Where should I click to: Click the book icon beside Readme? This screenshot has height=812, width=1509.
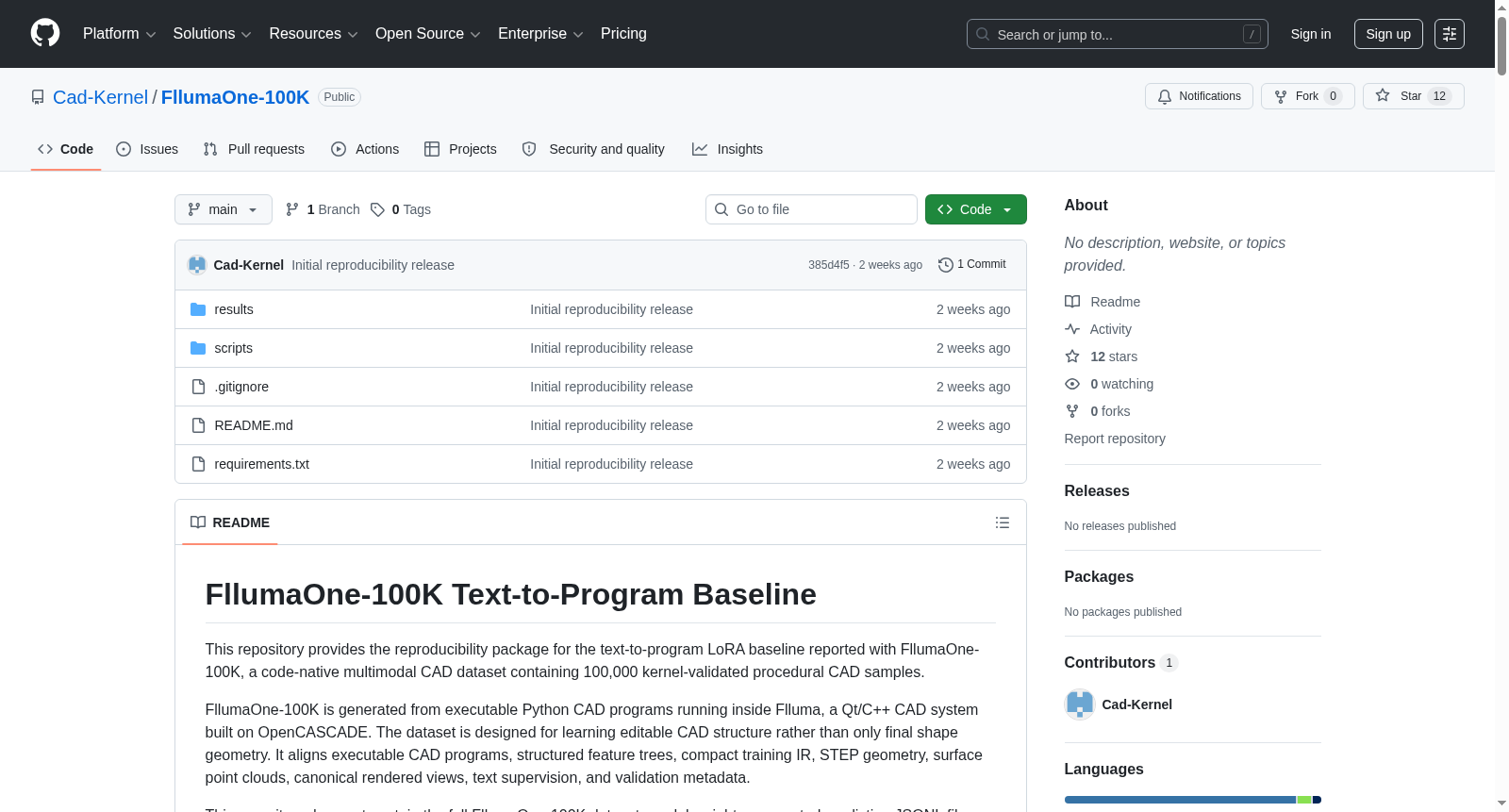tap(1072, 302)
